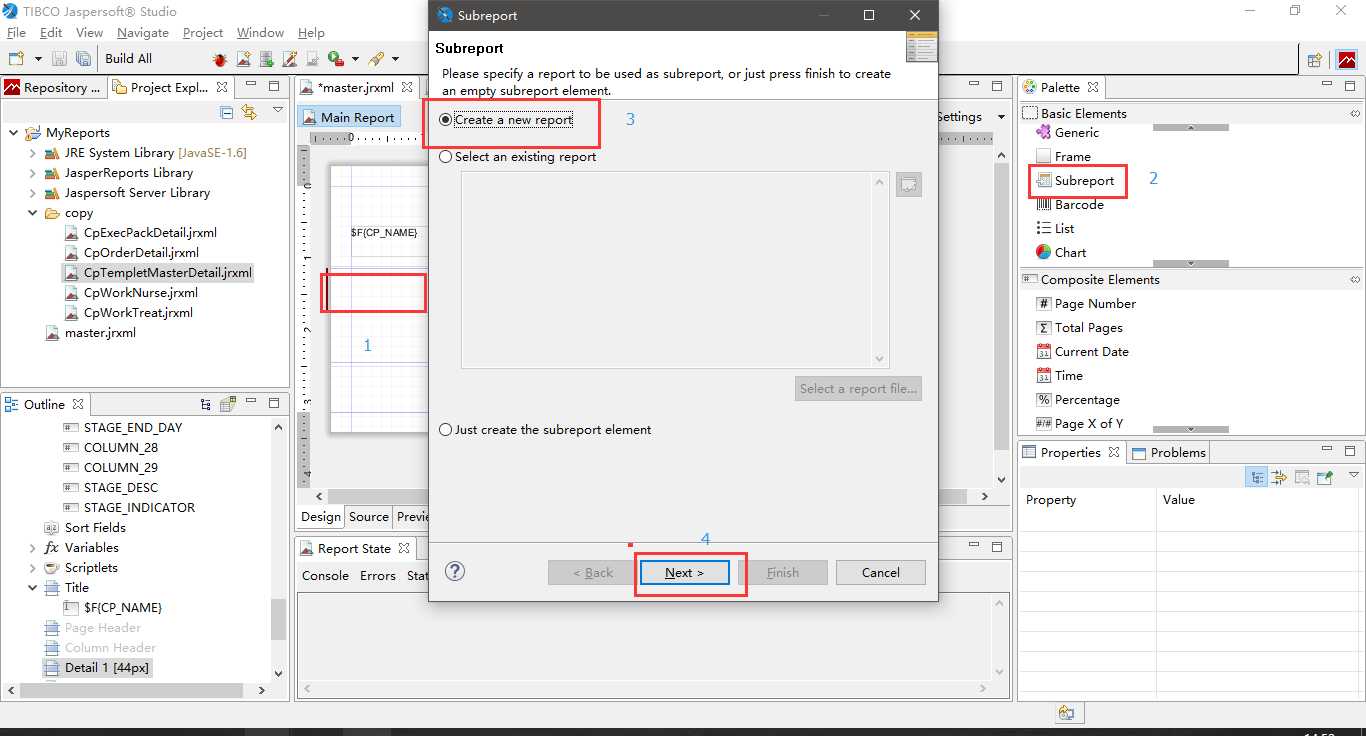Select the Subreport palette element
Image resolution: width=1366 pixels, height=736 pixels.
click(1075, 180)
